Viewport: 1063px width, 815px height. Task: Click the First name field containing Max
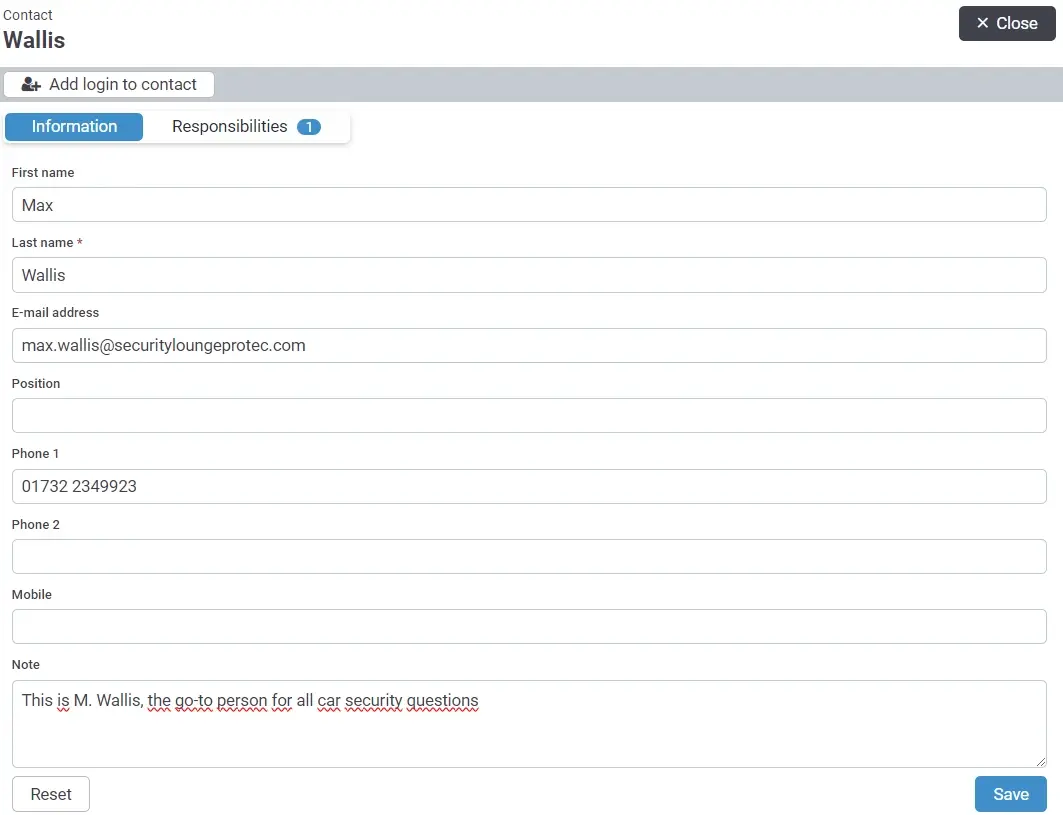point(528,205)
